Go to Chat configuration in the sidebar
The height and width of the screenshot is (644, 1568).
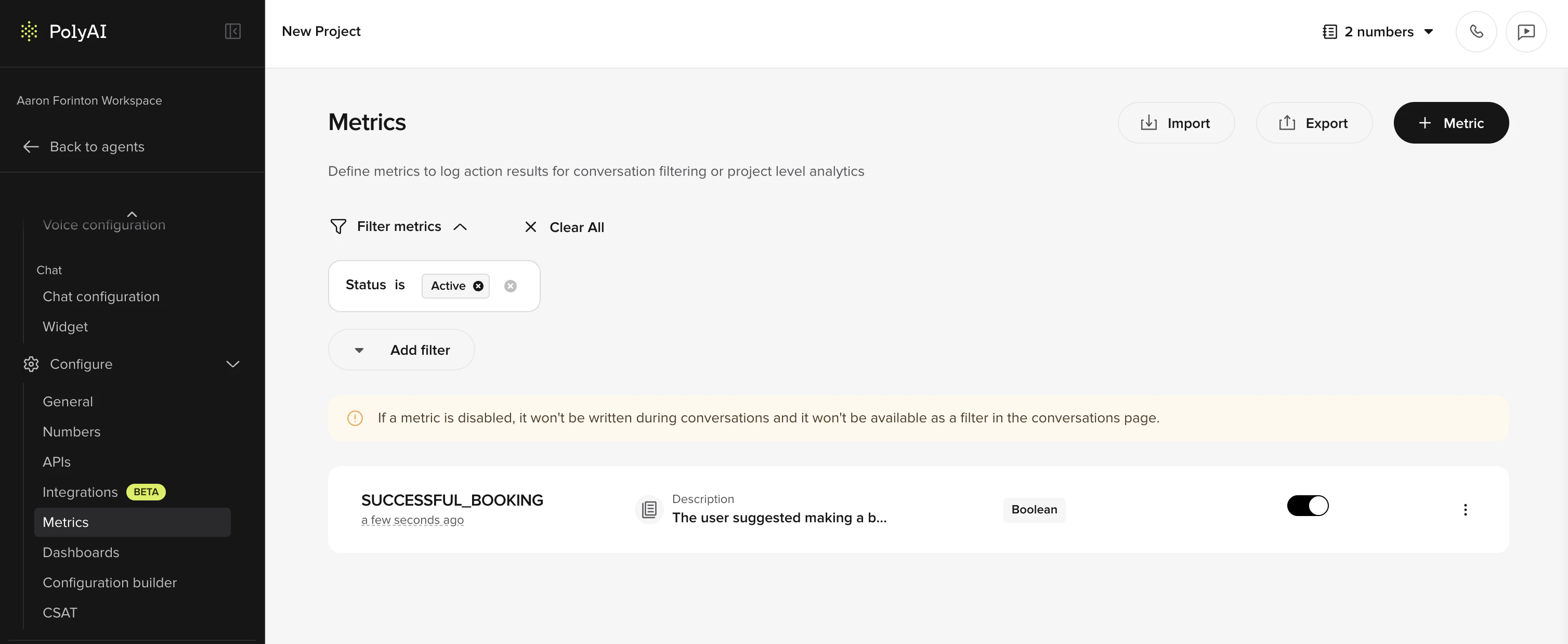pos(102,297)
